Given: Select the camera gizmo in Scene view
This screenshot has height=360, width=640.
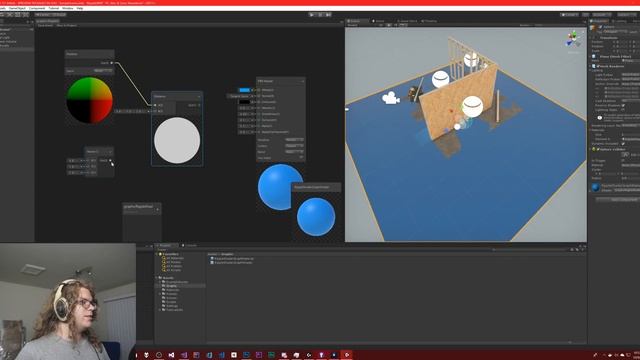Looking at the screenshot, I should click(x=390, y=98).
